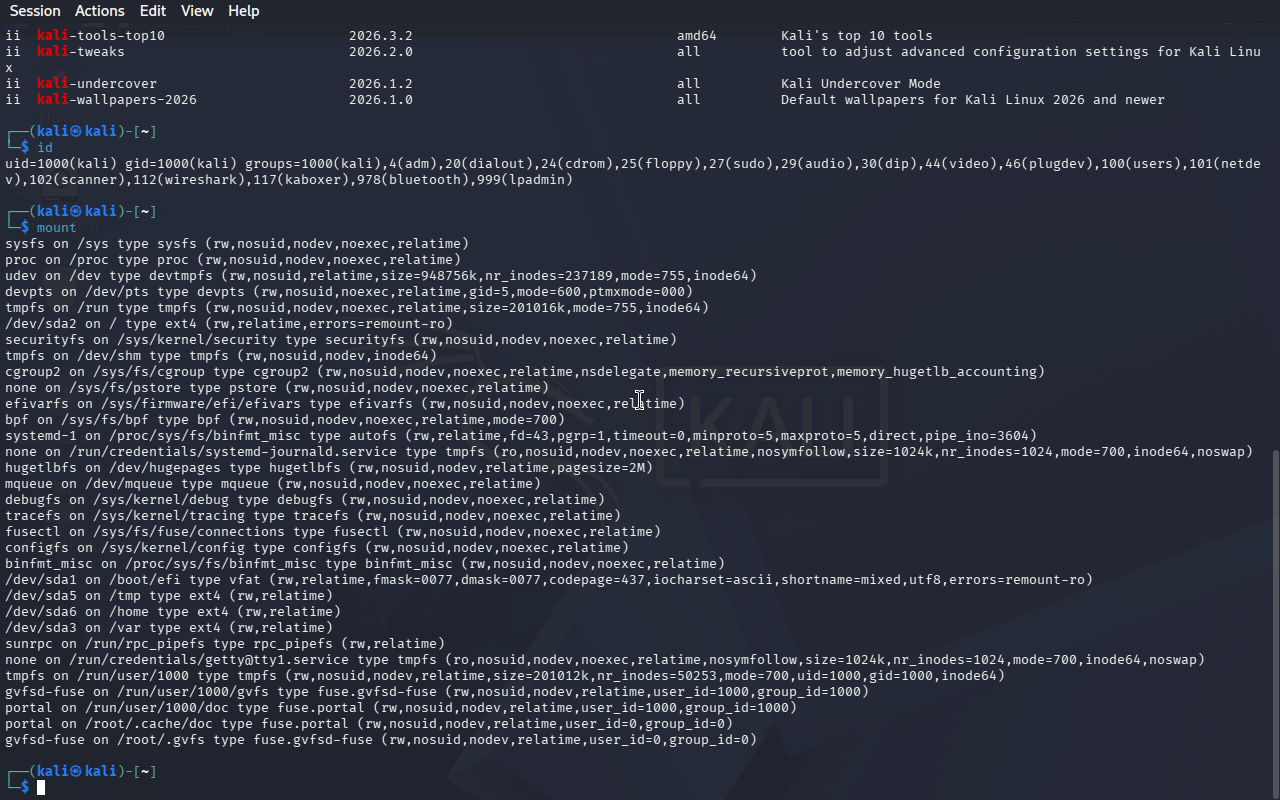The width and height of the screenshot is (1280, 800).
Task: Click the kali-undercover package name
Action: pos(97,84)
